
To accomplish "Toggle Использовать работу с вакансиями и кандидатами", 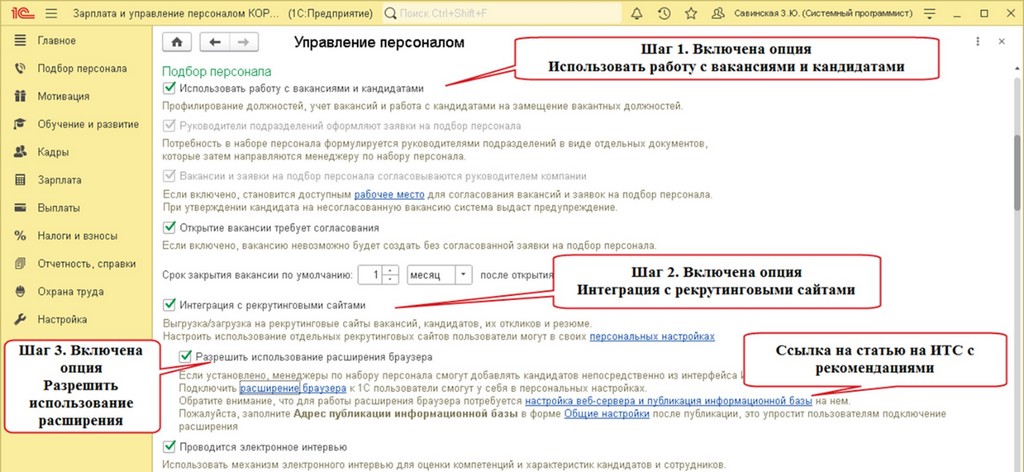I will [x=170, y=88].
